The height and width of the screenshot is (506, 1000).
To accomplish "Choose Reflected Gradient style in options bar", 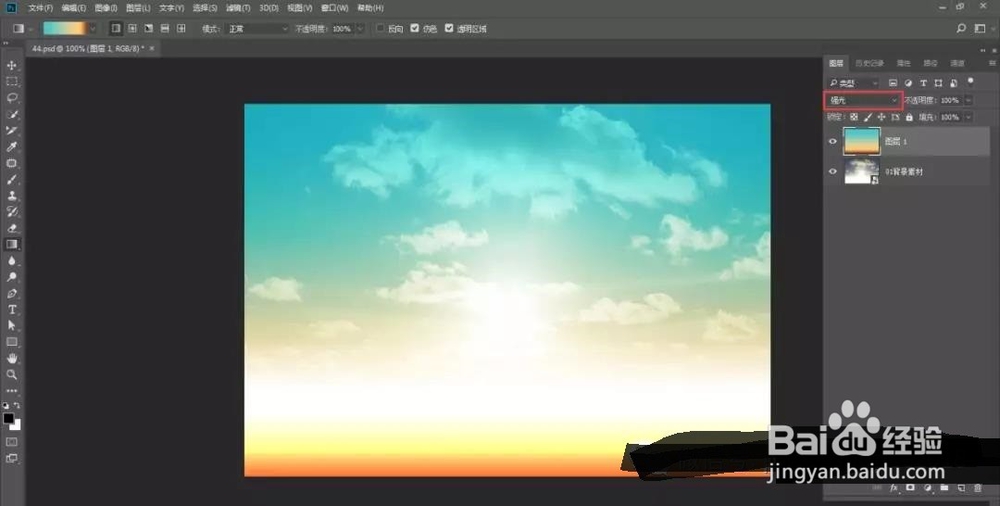I will click(165, 29).
